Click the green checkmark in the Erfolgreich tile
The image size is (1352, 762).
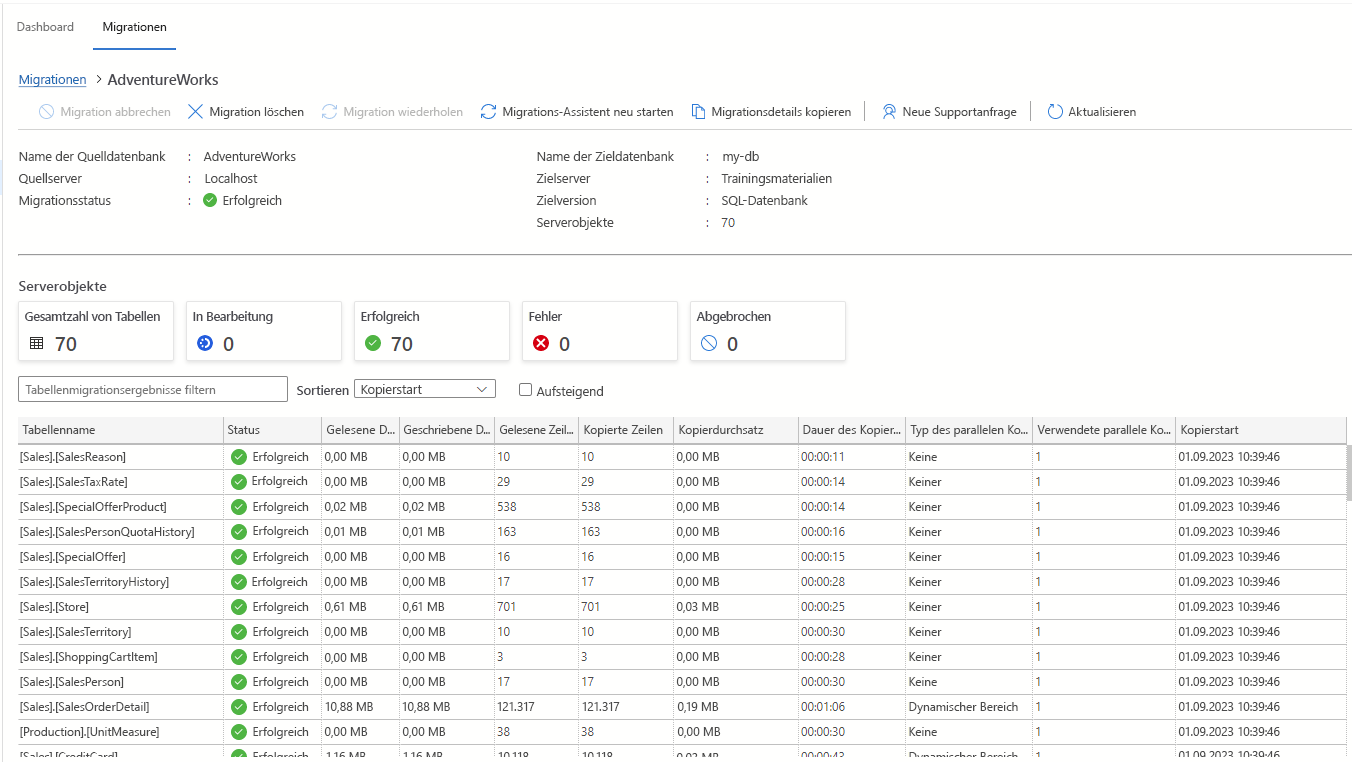373,342
